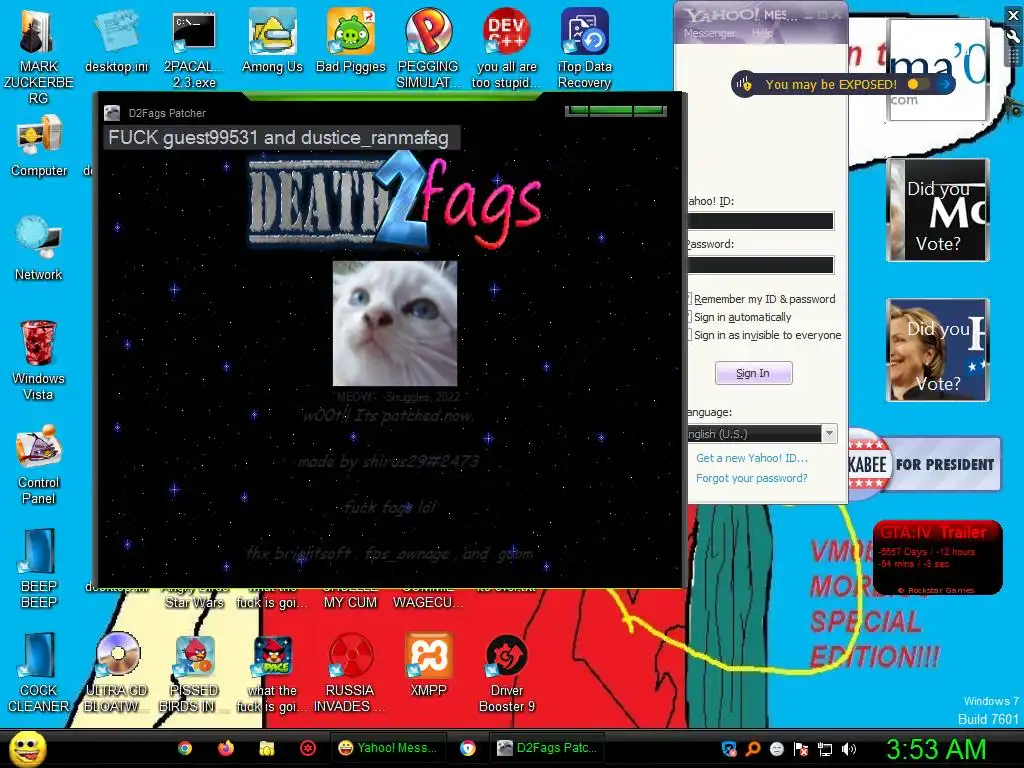Image resolution: width=1024 pixels, height=768 pixels.
Task: Open the BEEP BEEP desktop icon
Action: [39, 568]
